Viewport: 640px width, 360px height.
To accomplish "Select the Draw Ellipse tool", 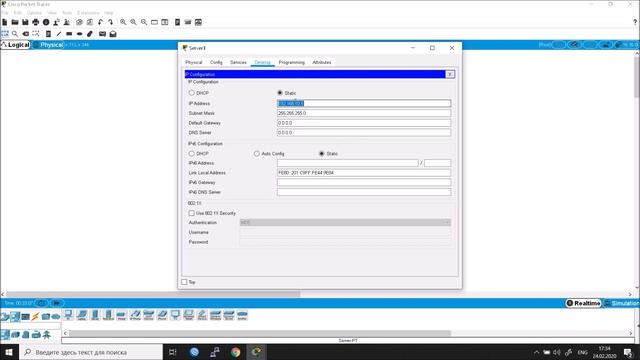I will (x=80, y=34).
